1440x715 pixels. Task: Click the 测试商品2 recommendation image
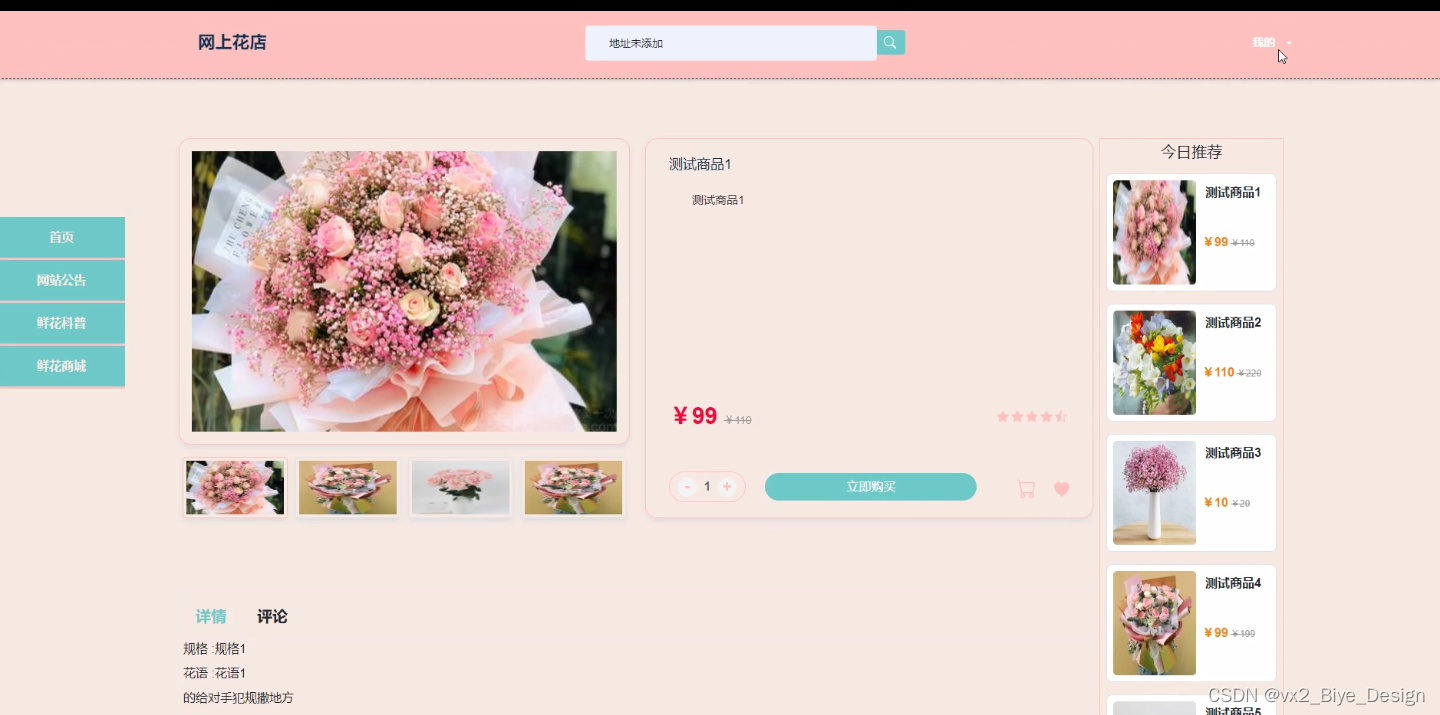[1154, 362]
